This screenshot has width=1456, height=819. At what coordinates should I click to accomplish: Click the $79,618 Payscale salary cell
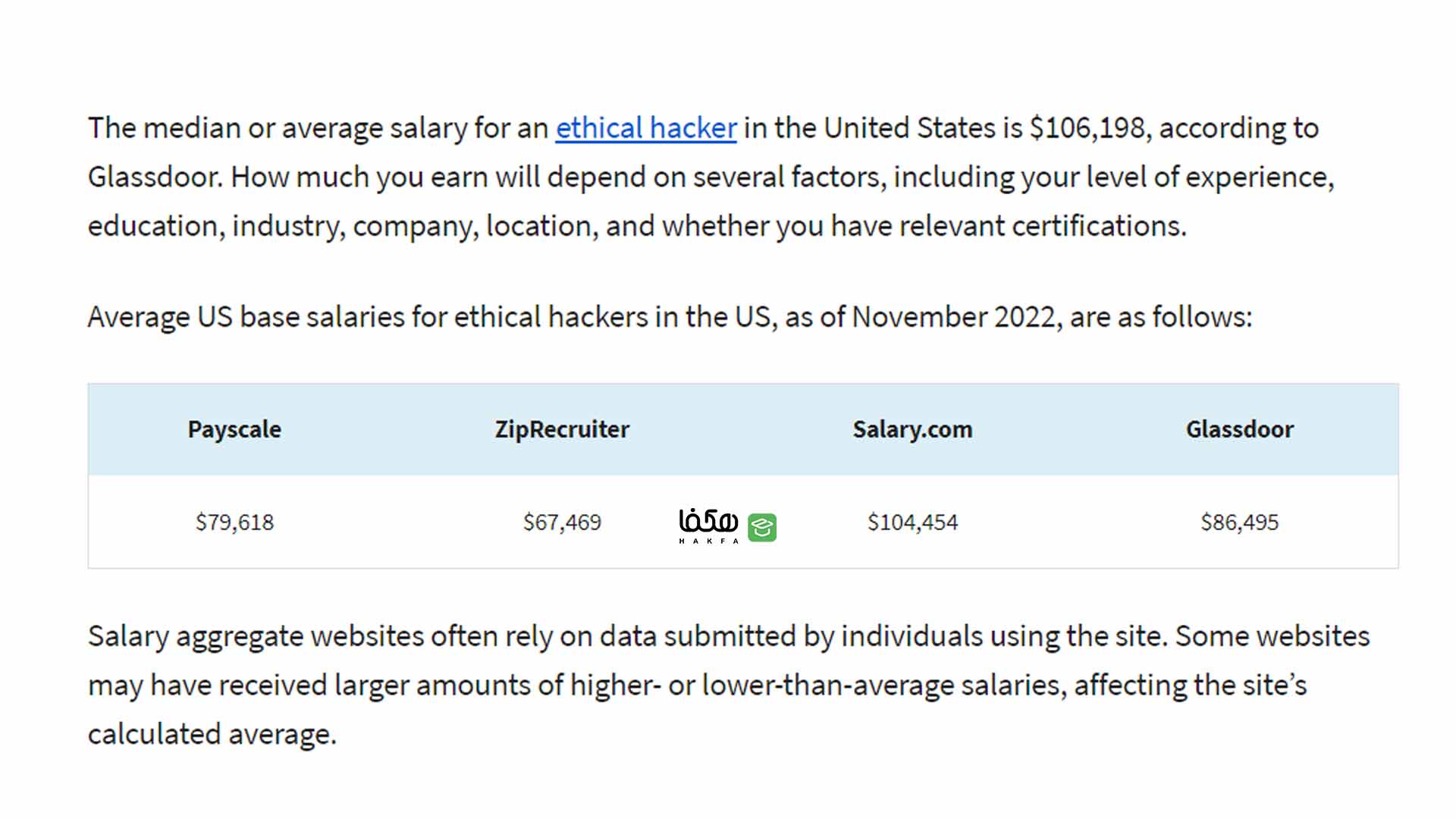pyautogui.click(x=234, y=522)
